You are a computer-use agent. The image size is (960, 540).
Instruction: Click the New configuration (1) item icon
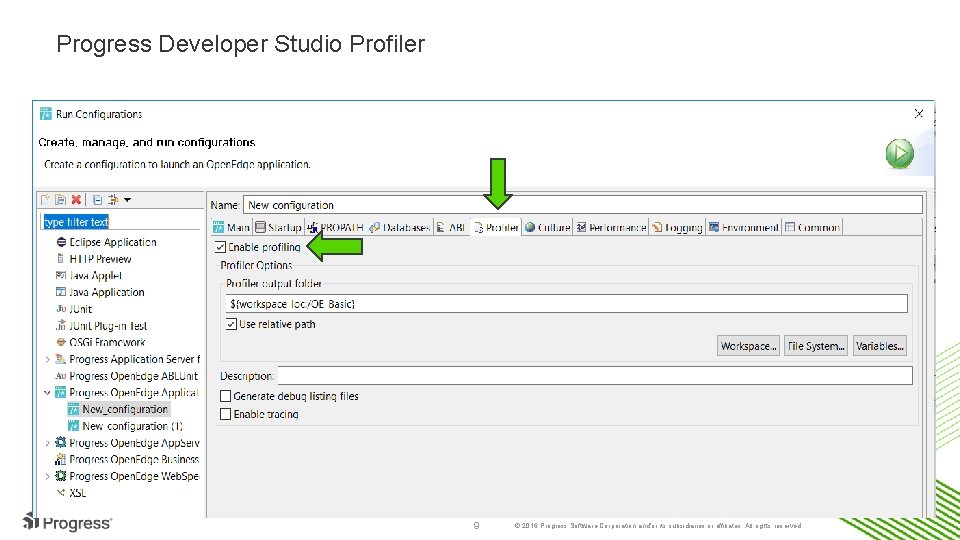coord(73,426)
